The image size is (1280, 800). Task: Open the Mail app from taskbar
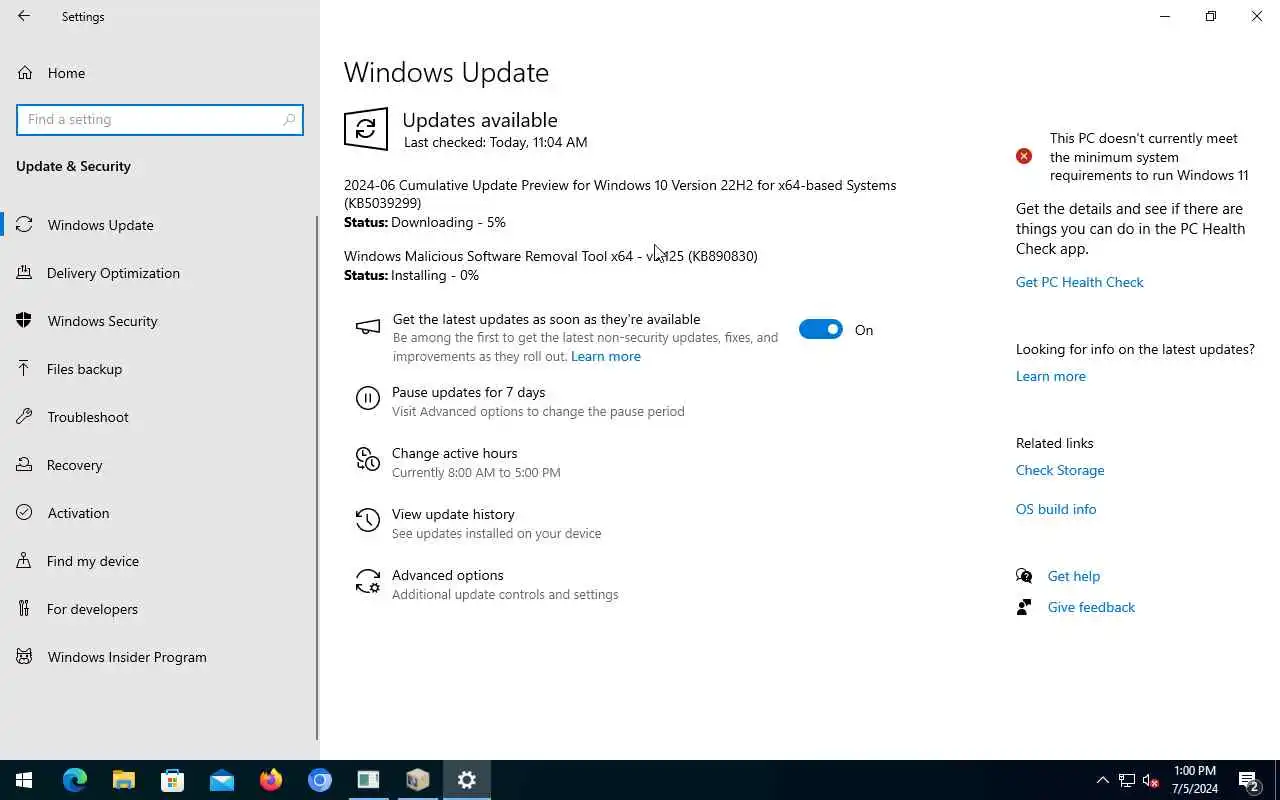coord(222,780)
